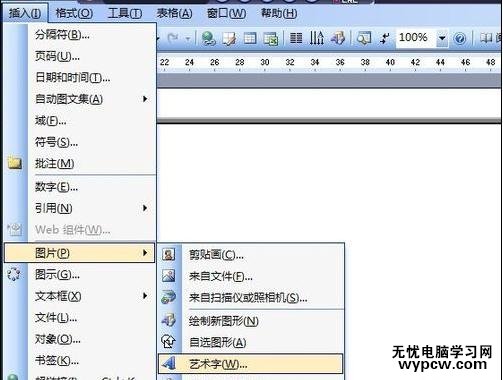Click the Insert Excel Worksheet icon
The image size is (503, 380).
pos(271,38)
